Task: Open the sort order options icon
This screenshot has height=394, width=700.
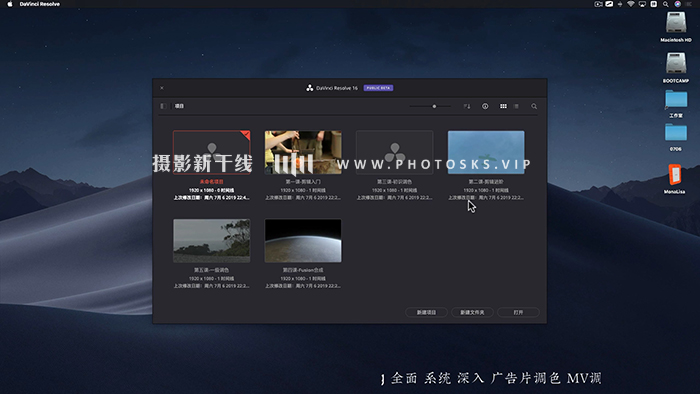Action: click(467, 106)
